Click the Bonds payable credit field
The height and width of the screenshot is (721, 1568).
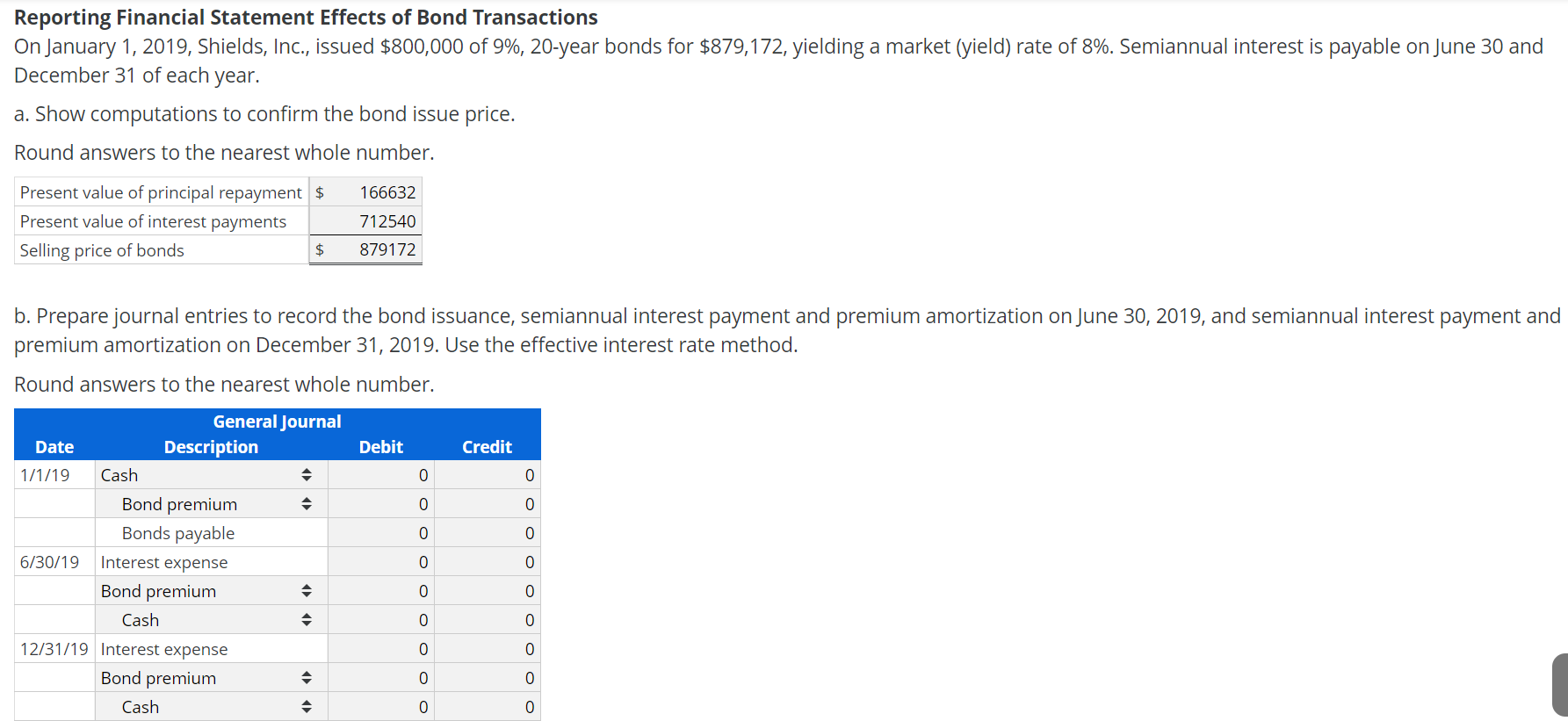pyautogui.click(x=488, y=532)
